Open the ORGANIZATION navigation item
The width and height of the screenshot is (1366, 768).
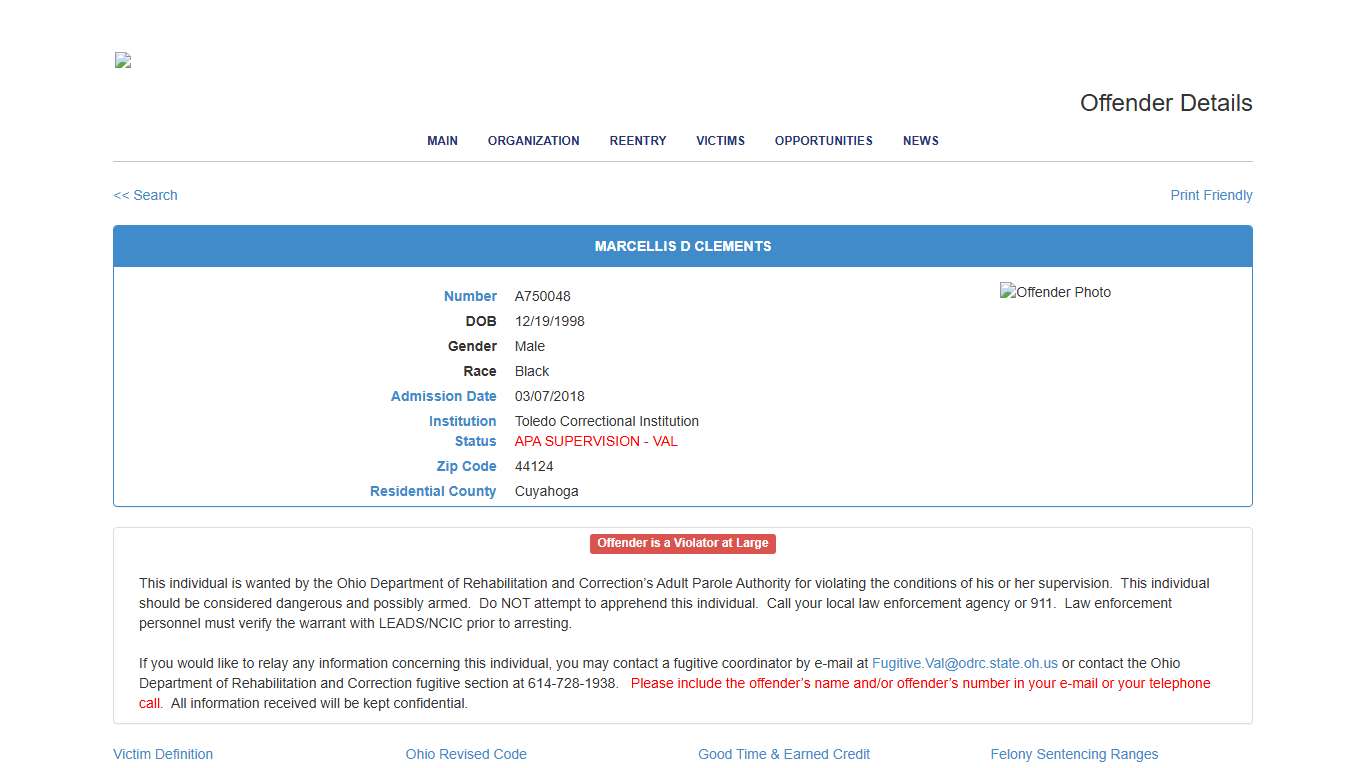[533, 141]
